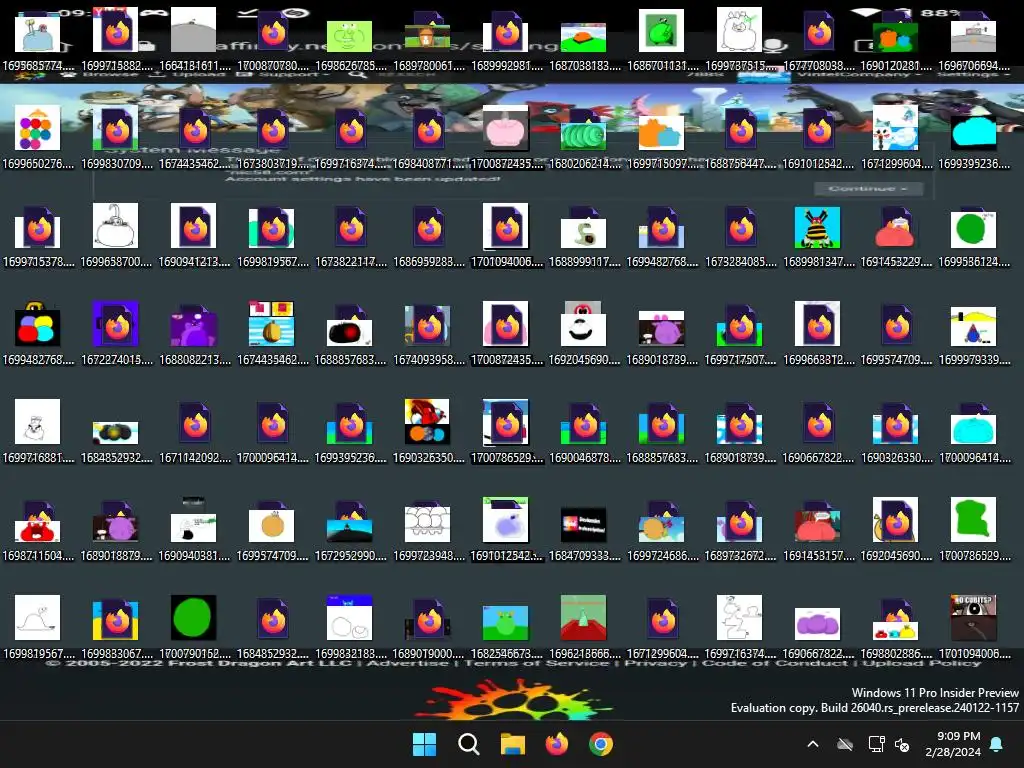Select desktop file 1689018789
The height and width of the screenshot is (768, 1024).
662,334
